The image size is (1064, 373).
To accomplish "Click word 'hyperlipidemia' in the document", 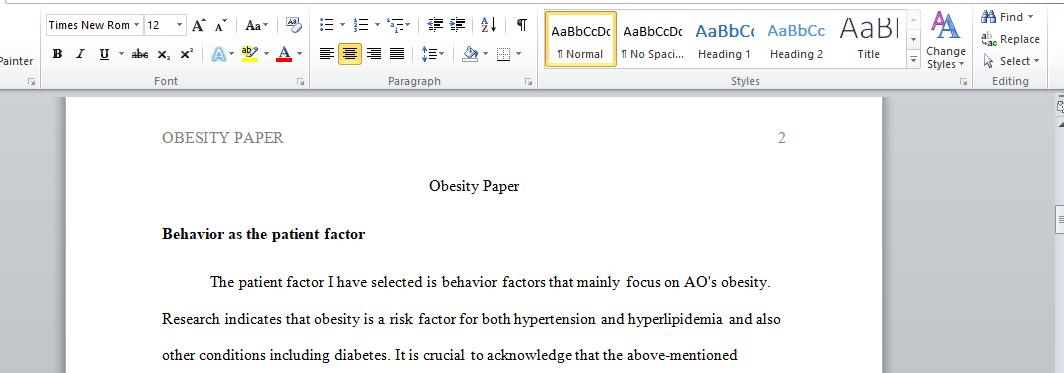I will [675, 319].
